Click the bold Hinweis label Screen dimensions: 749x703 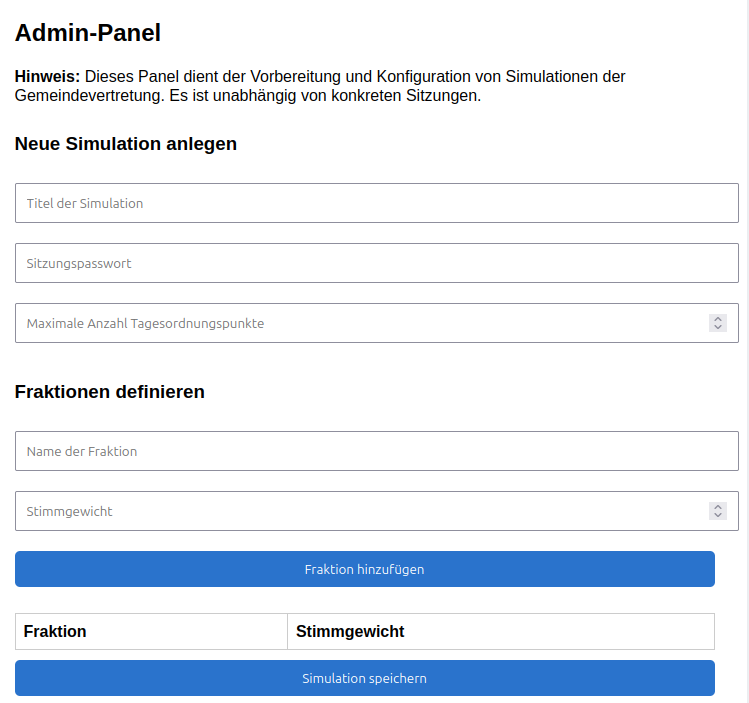(x=47, y=77)
